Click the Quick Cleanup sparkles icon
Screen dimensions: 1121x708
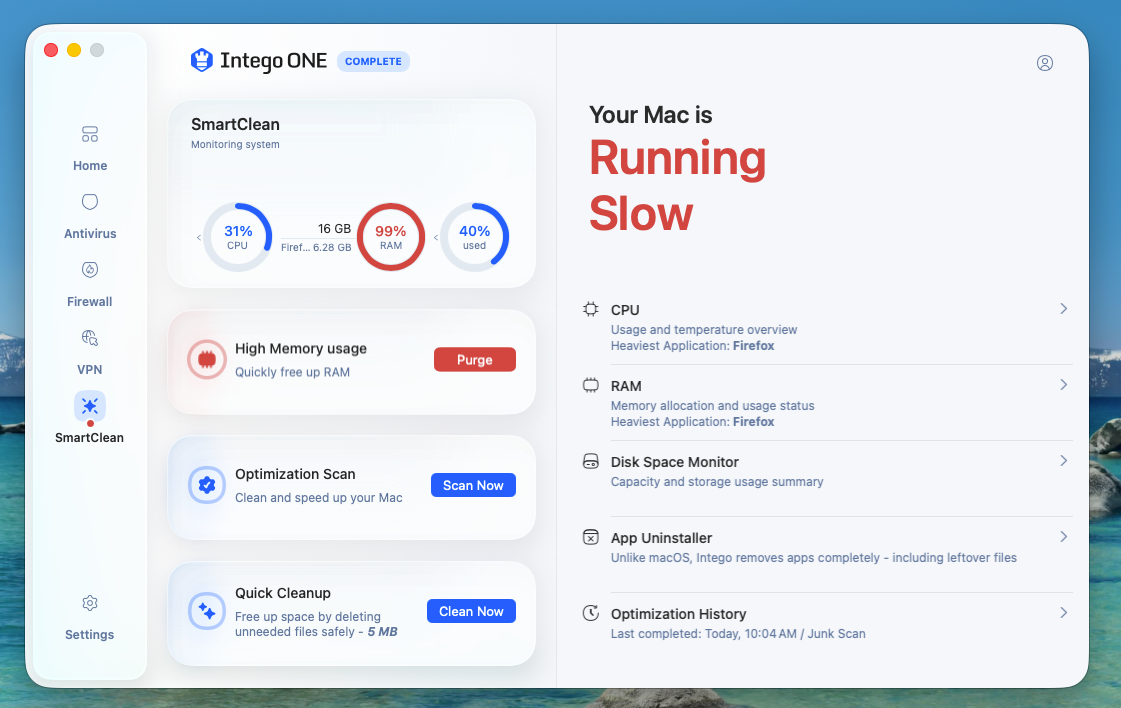[207, 611]
